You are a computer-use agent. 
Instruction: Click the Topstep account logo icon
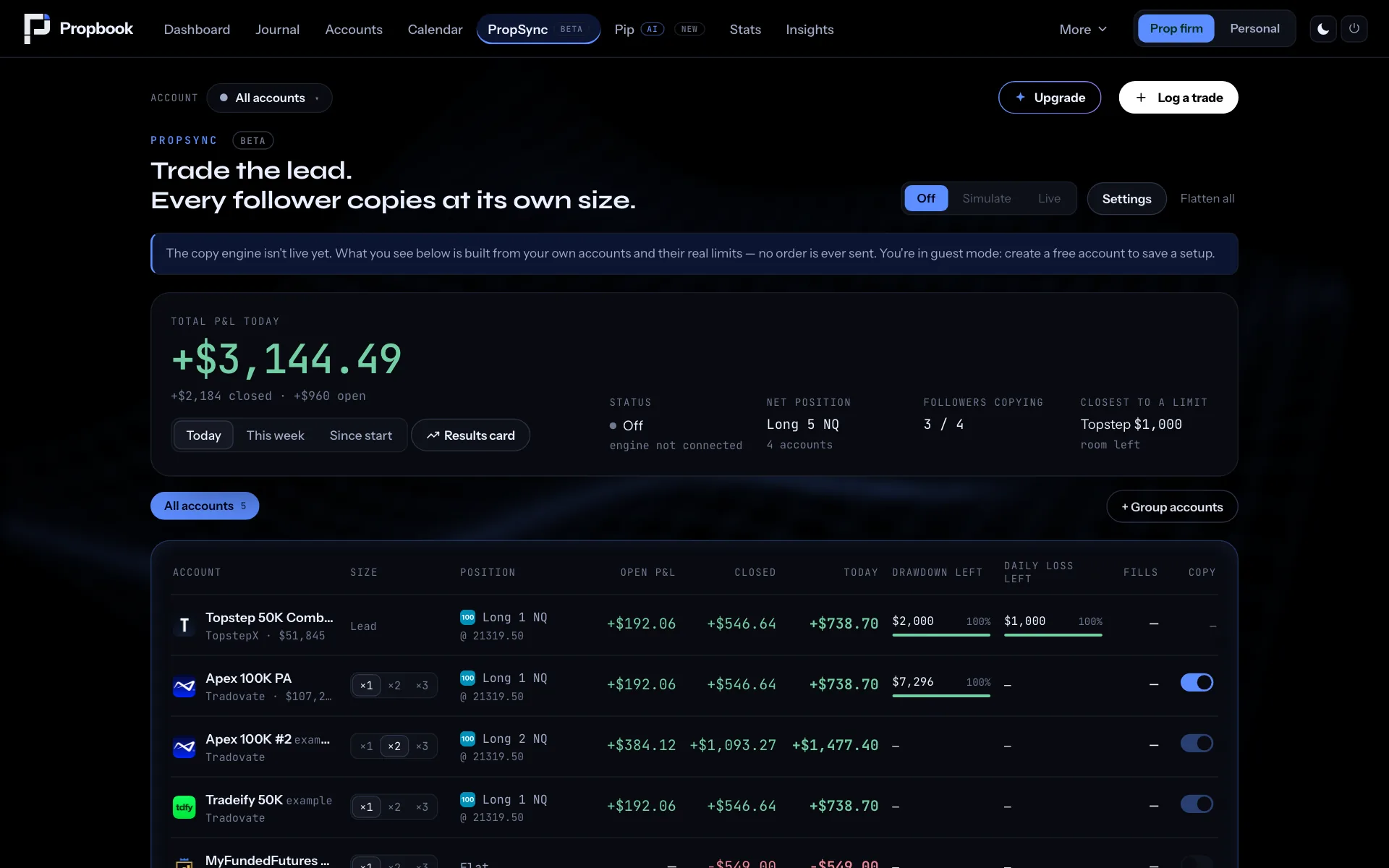tap(184, 625)
